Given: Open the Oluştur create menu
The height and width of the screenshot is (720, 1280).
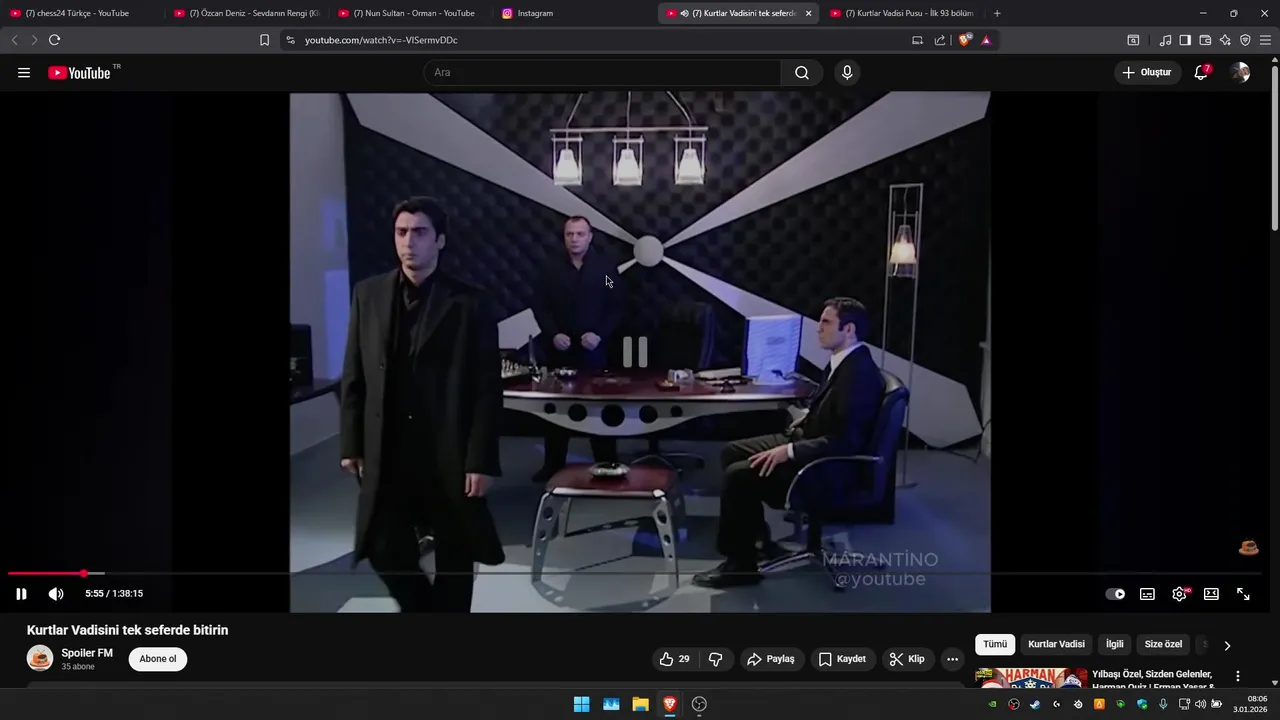Looking at the screenshot, I should [x=1146, y=72].
